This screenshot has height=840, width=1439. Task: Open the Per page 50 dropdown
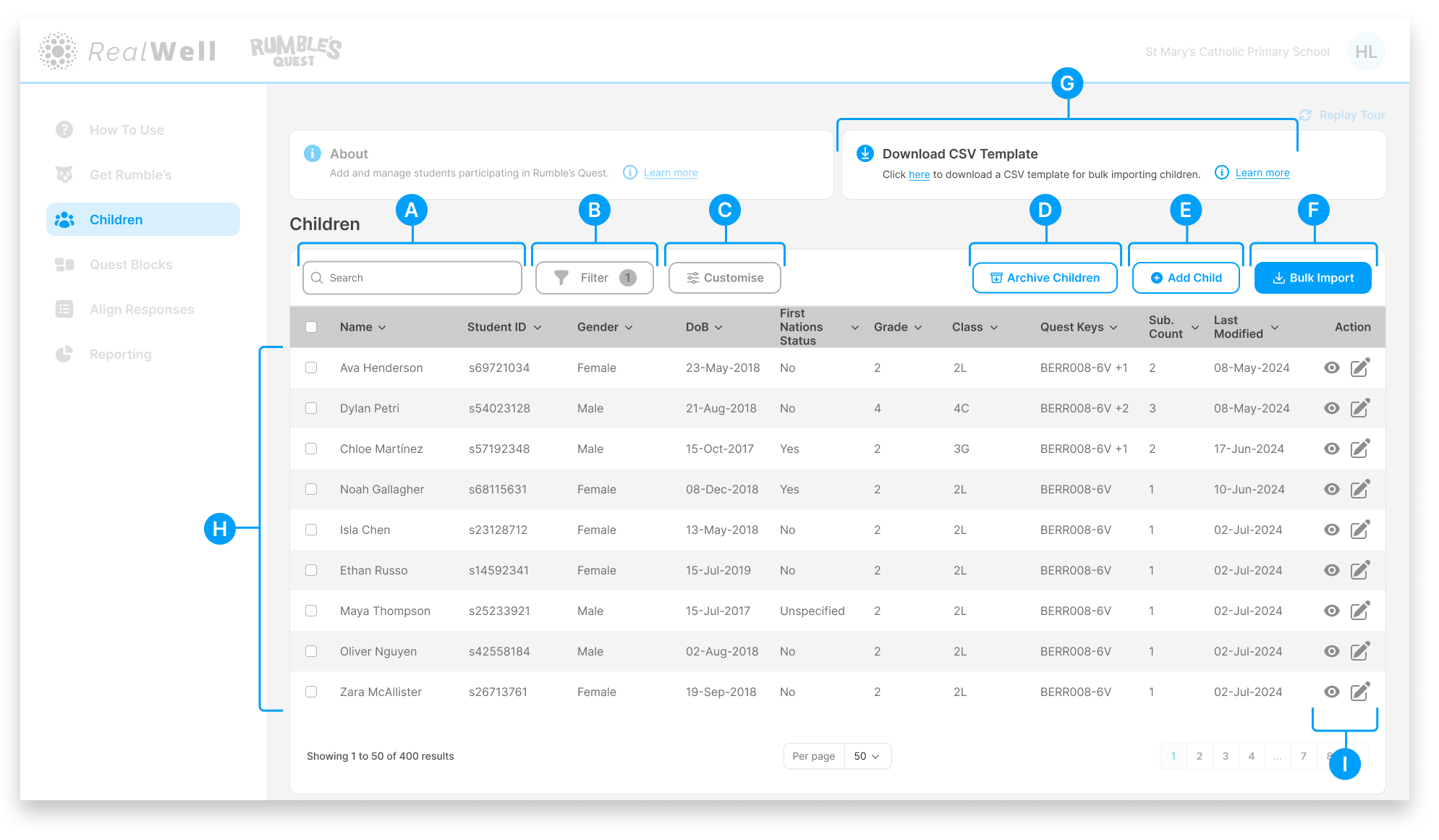pos(867,756)
